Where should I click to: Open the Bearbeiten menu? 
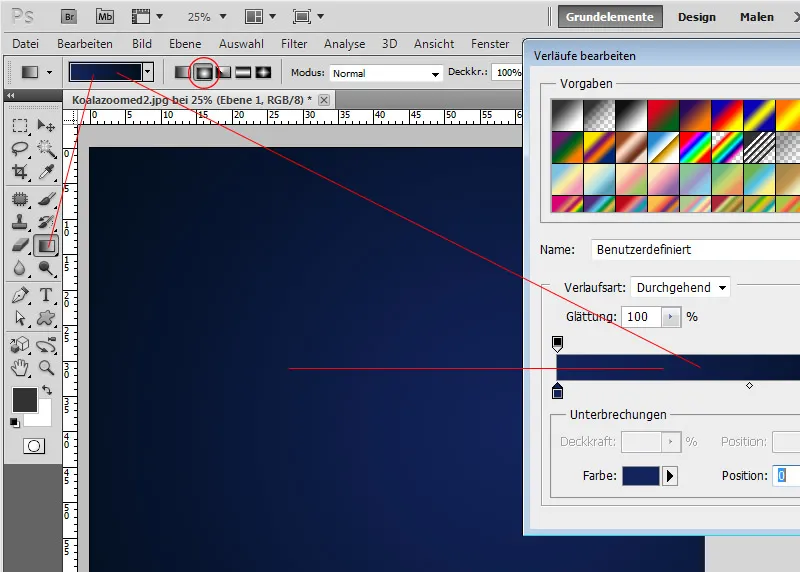(85, 44)
